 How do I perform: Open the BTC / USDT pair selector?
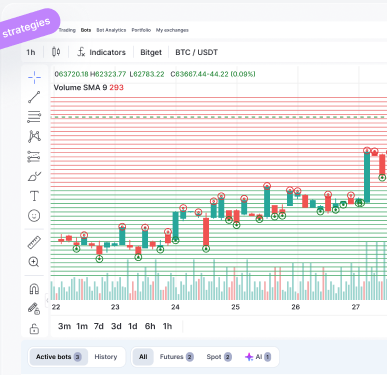pos(196,52)
